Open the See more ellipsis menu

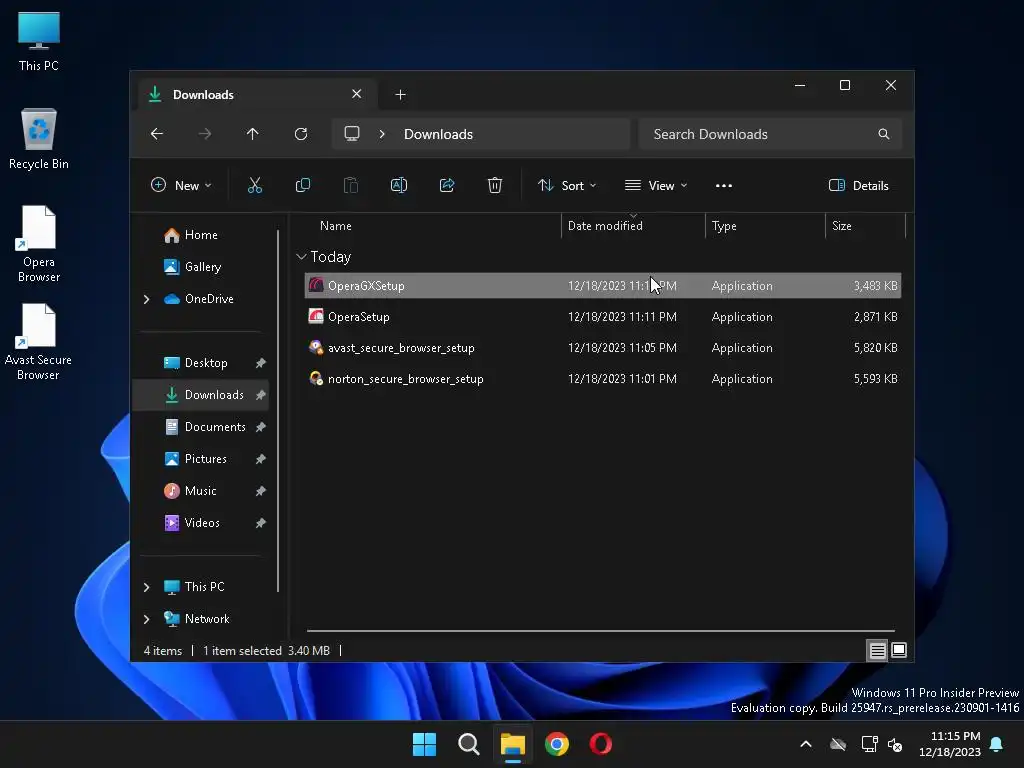click(724, 185)
